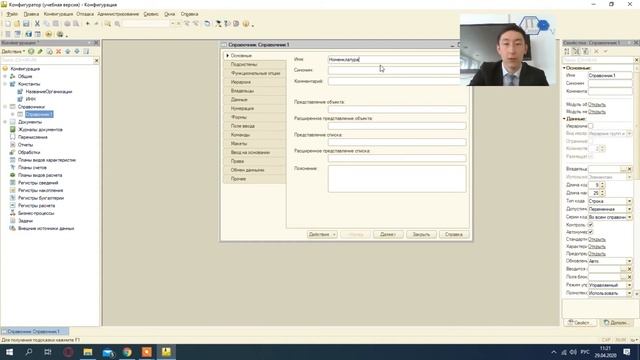Screen dimensions: 640x360
Task: Click the Open file toolbar icon
Action: [x=17, y=24]
